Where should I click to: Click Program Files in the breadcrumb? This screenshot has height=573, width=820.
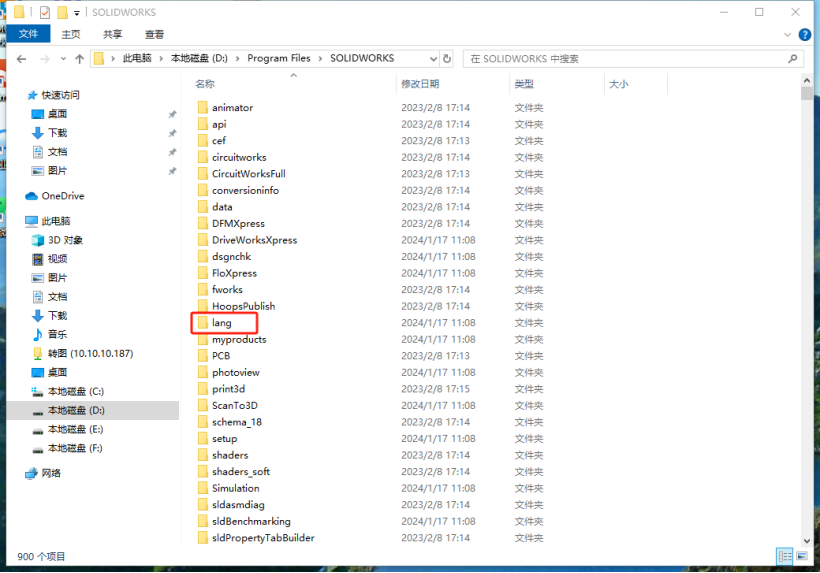(279, 58)
